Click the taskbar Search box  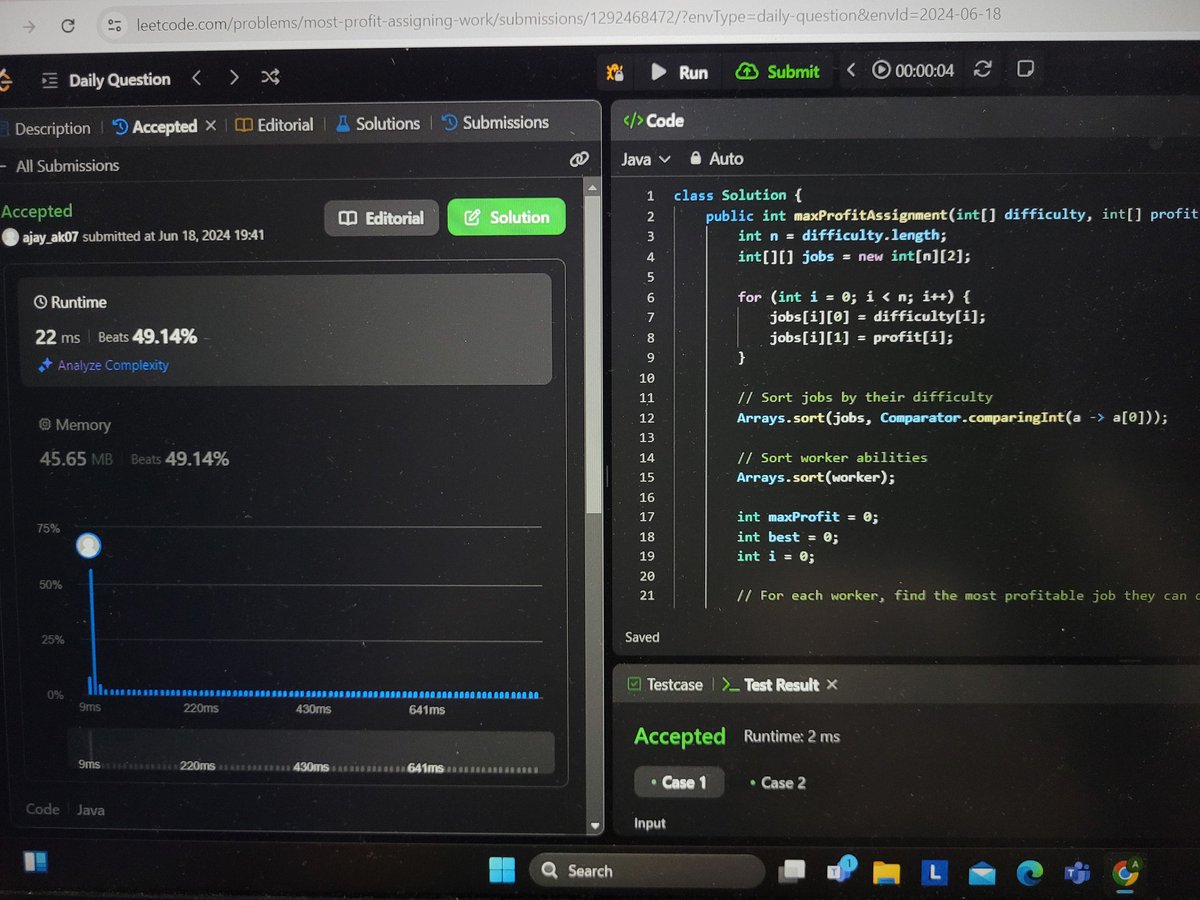coord(646,871)
